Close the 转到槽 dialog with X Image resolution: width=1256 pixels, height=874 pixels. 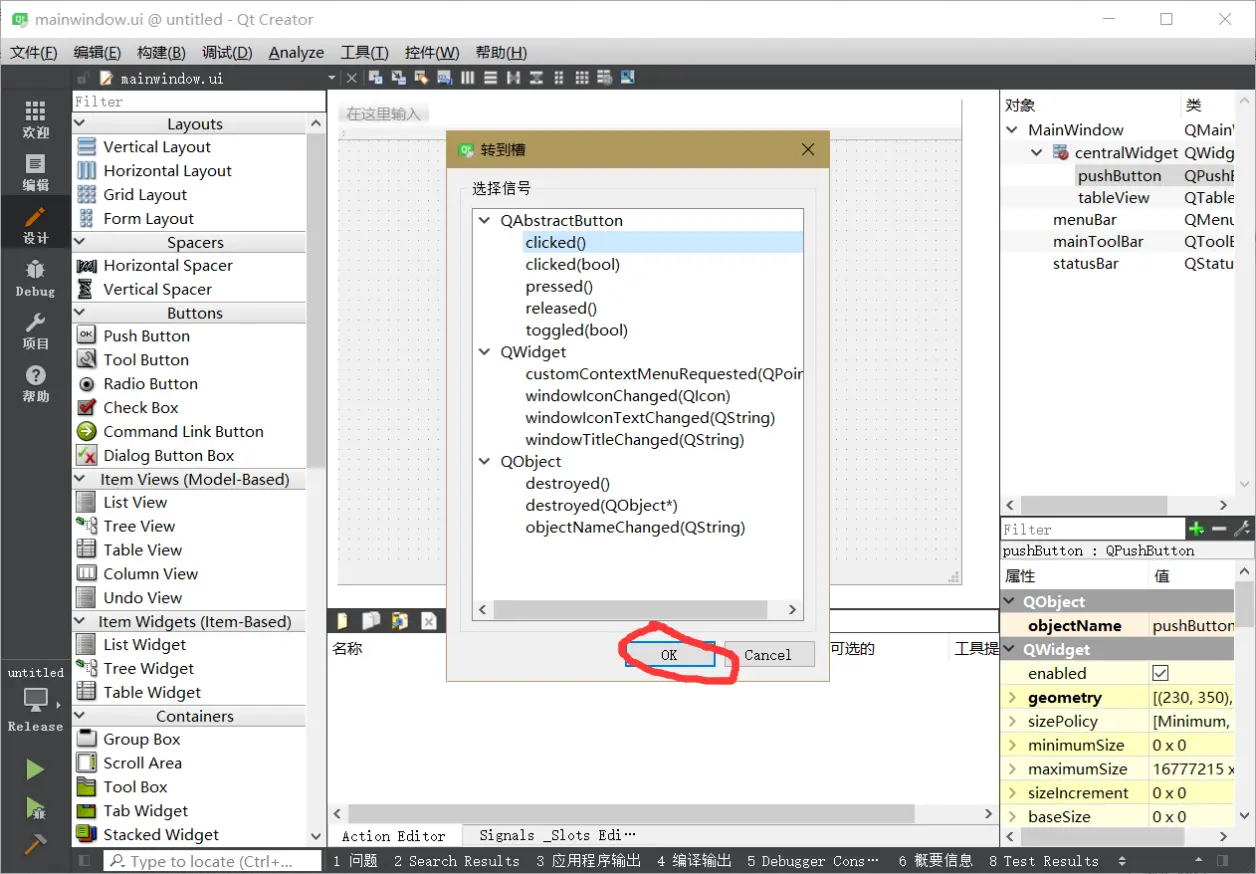click(808, 150)
